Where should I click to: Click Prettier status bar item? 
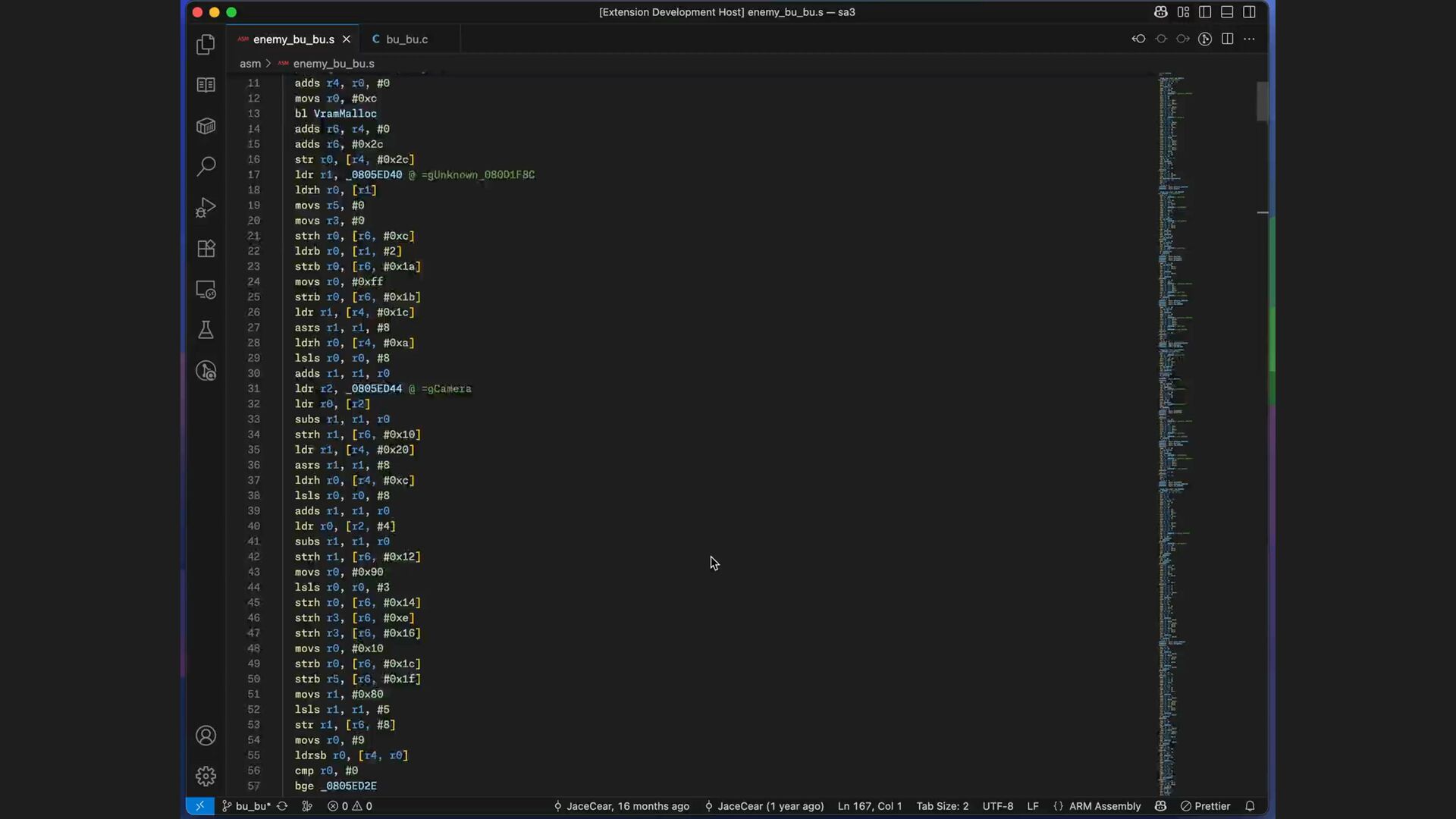[x=1205, y=806]
